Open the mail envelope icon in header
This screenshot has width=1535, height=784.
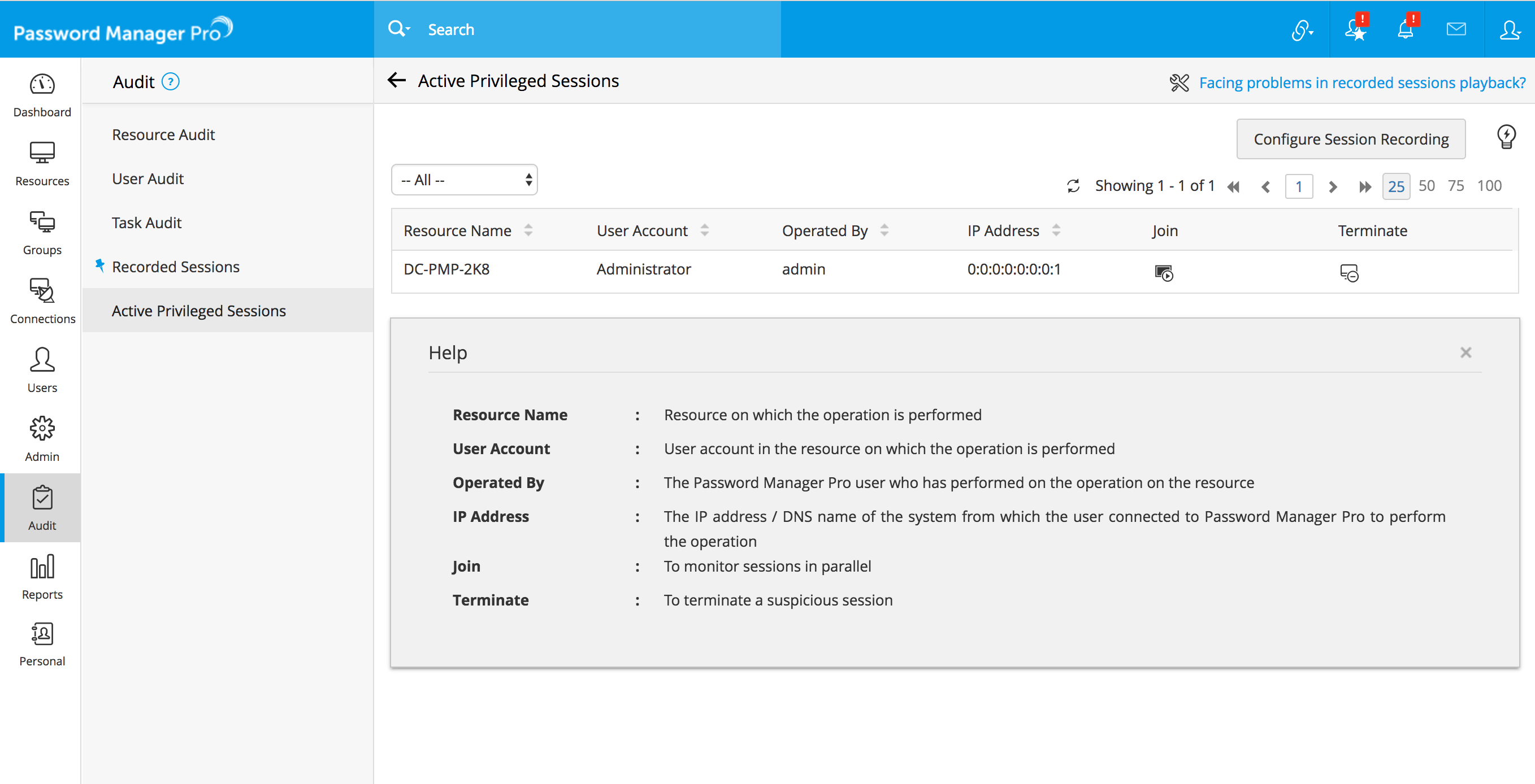(x=1456, y=29)
